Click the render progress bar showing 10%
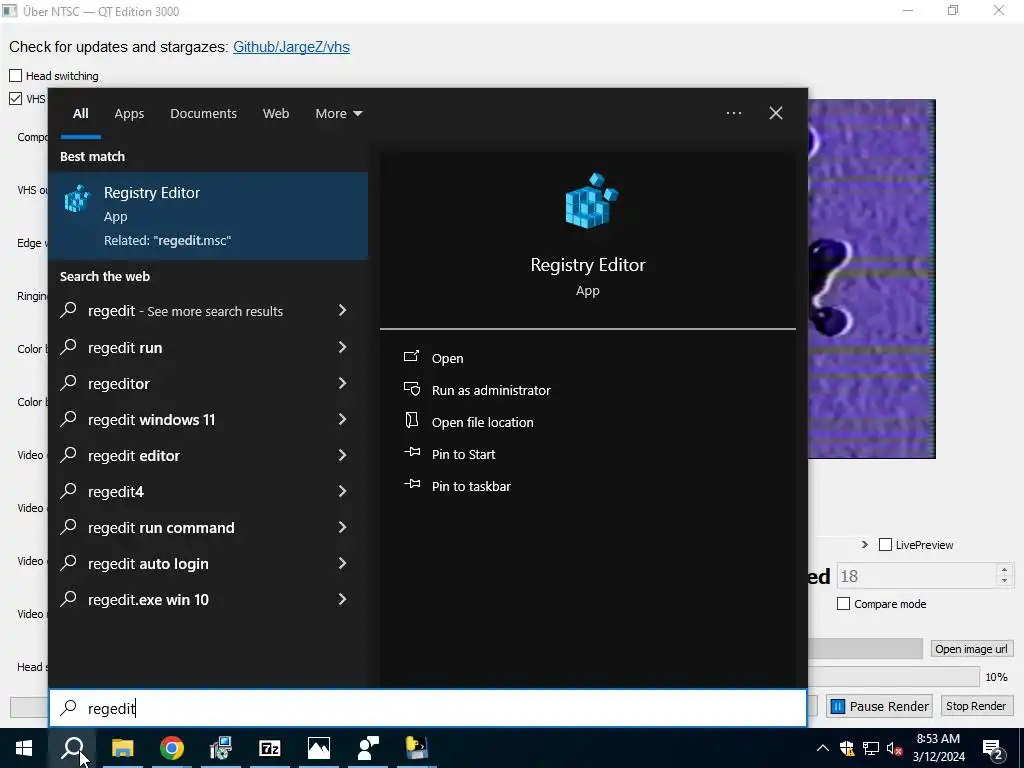The image size is (1024, 768). 893,677
